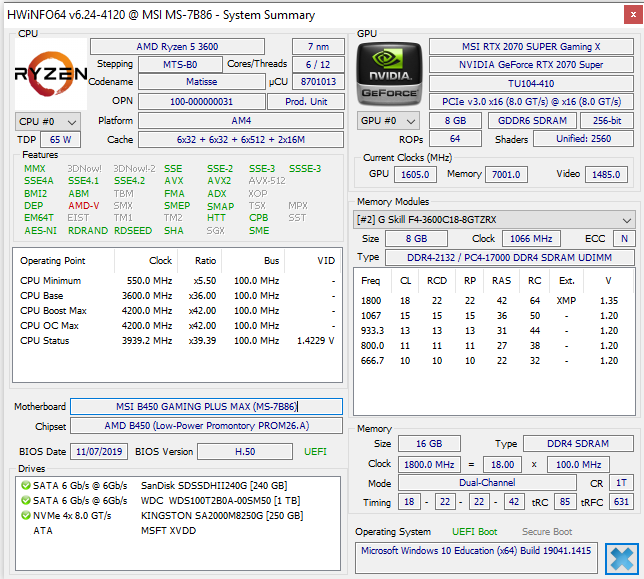
Task: Click the memory Mode Dual-Channel field
Action: point(487,482)
